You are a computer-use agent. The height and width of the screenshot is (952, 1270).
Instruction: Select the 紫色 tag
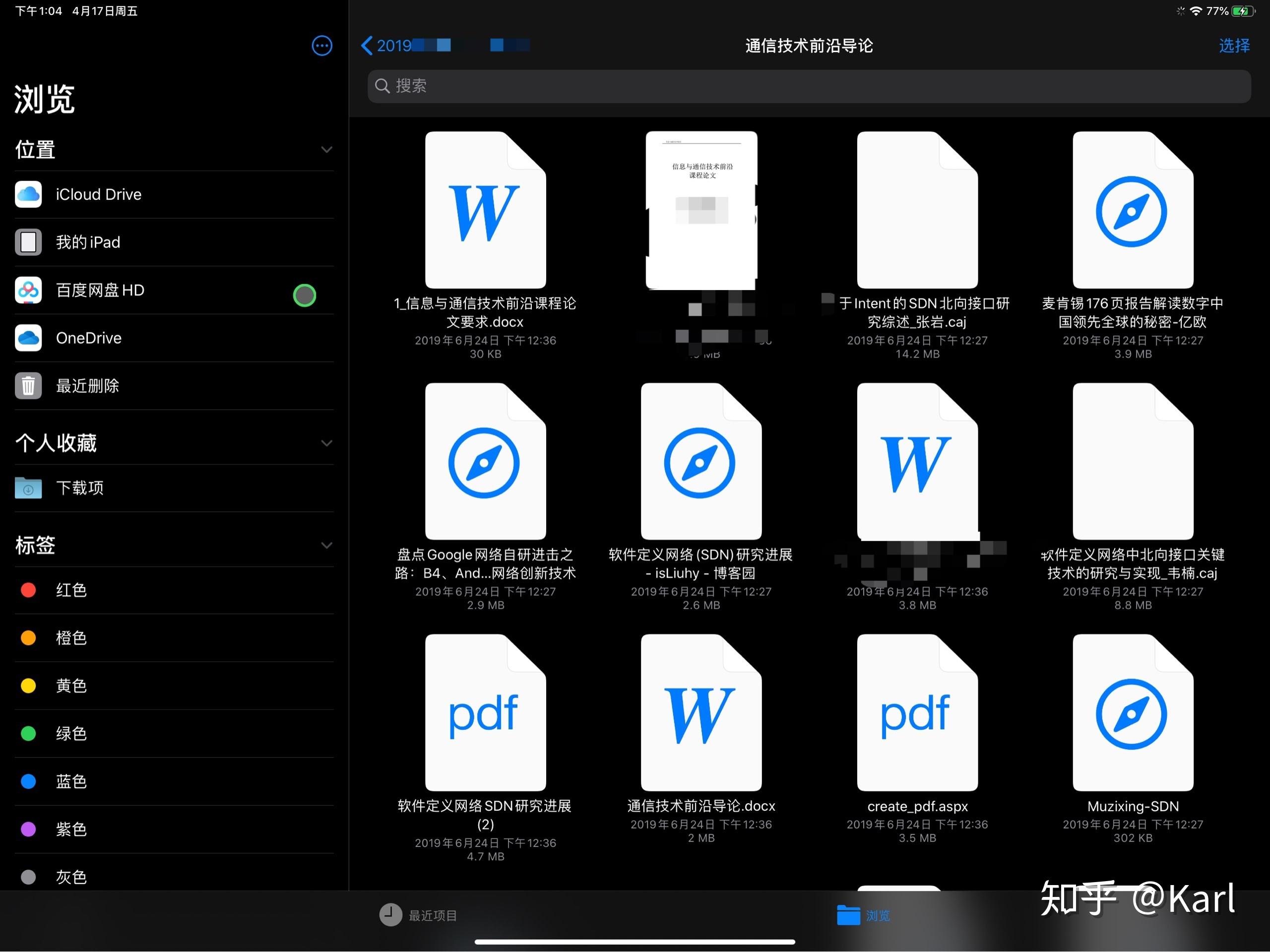[x=174, y=829]
